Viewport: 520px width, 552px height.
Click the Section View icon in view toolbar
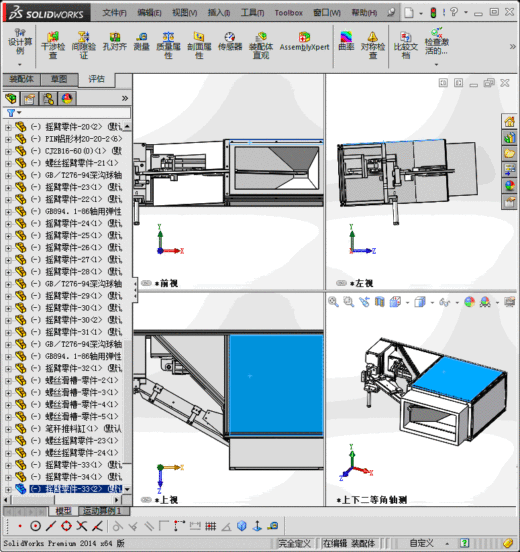[380, 302]
